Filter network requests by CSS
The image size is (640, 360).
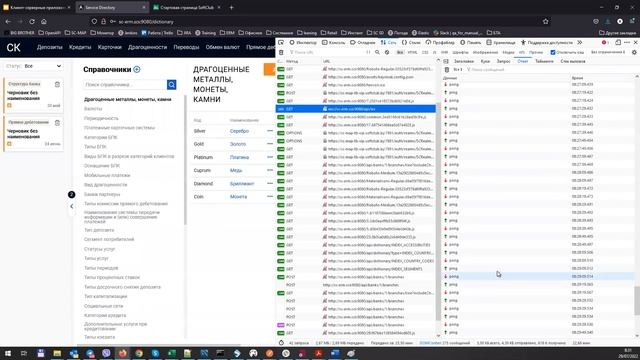425,52
